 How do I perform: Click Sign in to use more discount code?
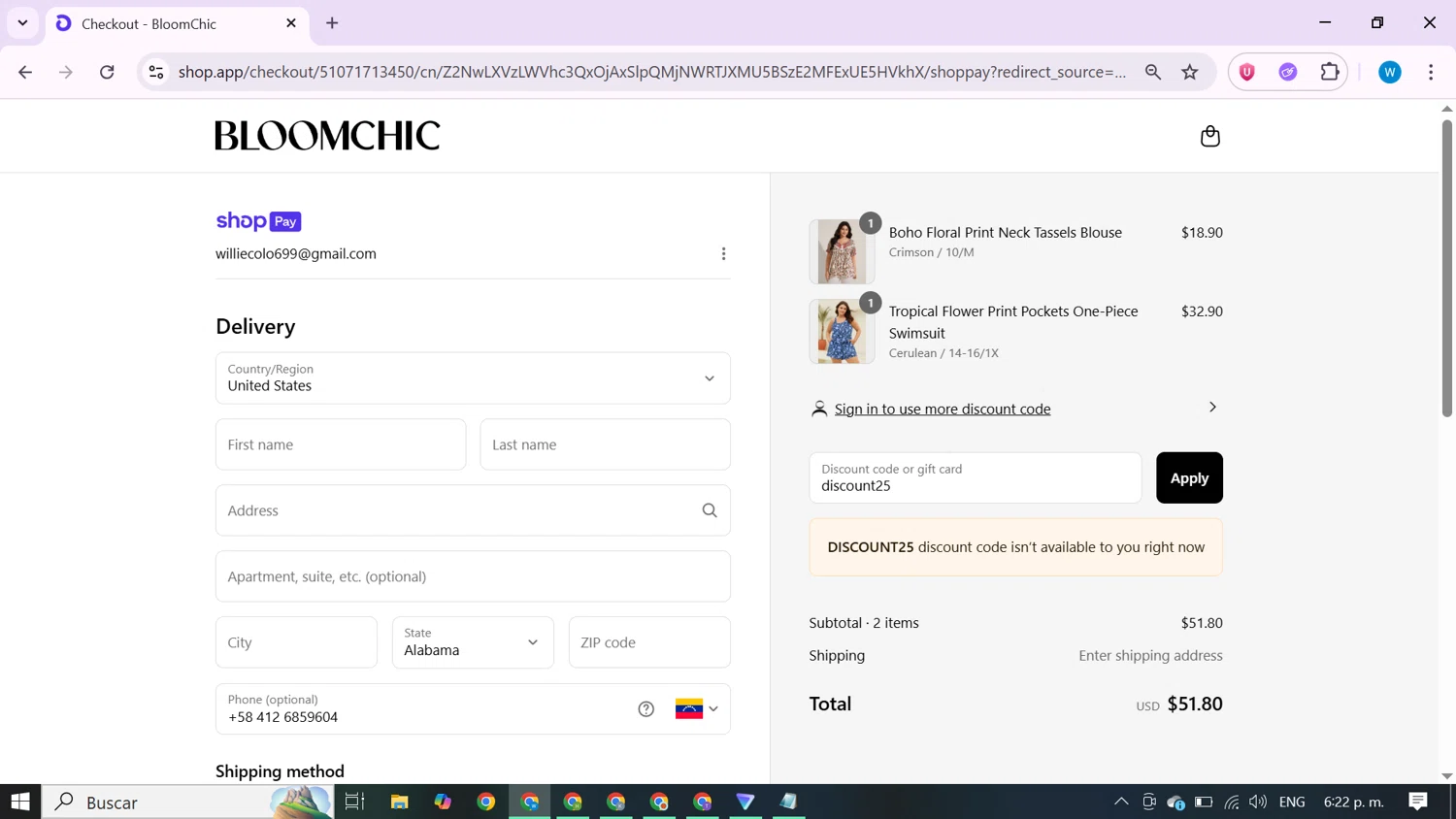coord(943,409)
